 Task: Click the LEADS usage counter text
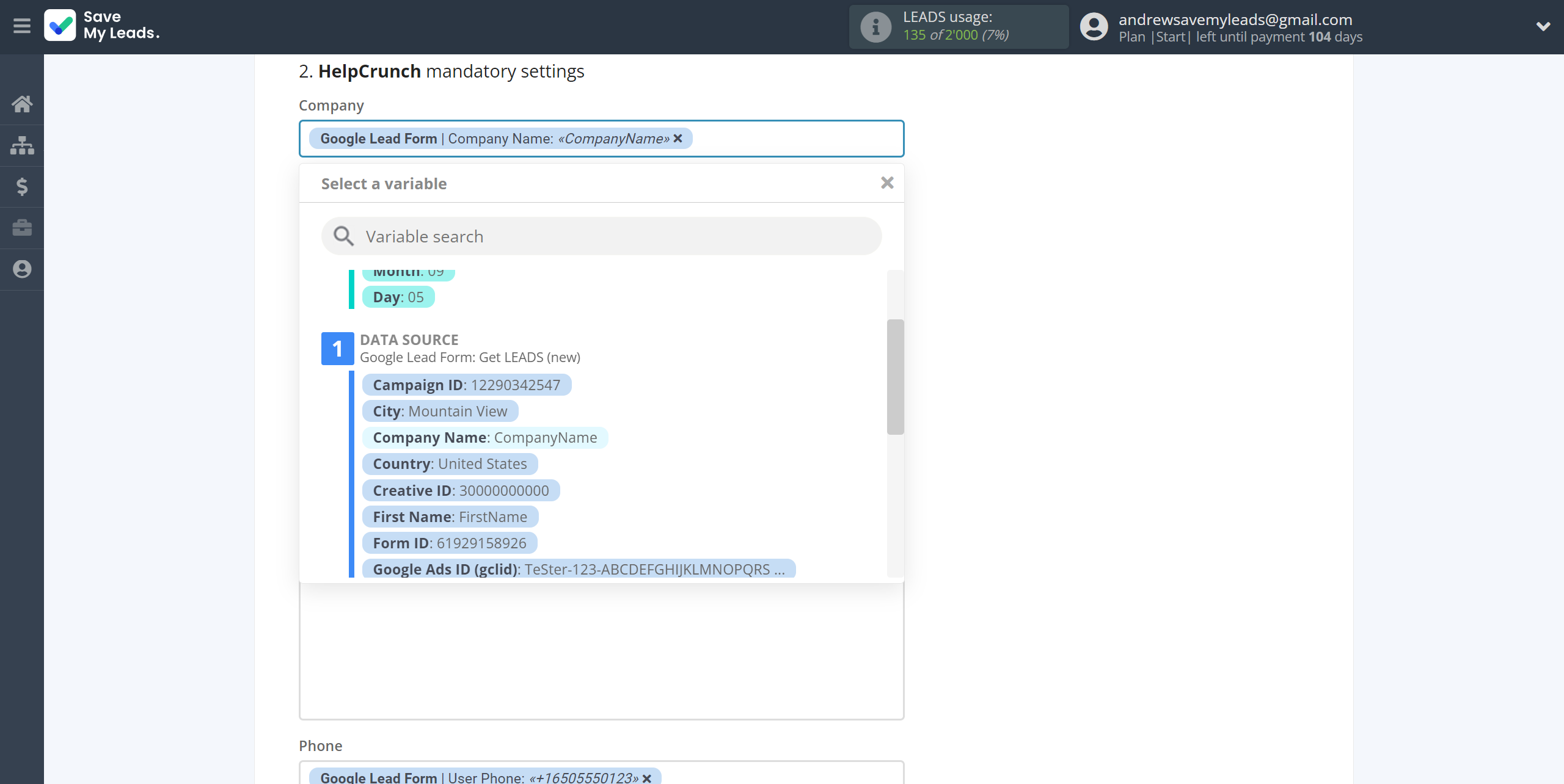click(x=956, y=35)
